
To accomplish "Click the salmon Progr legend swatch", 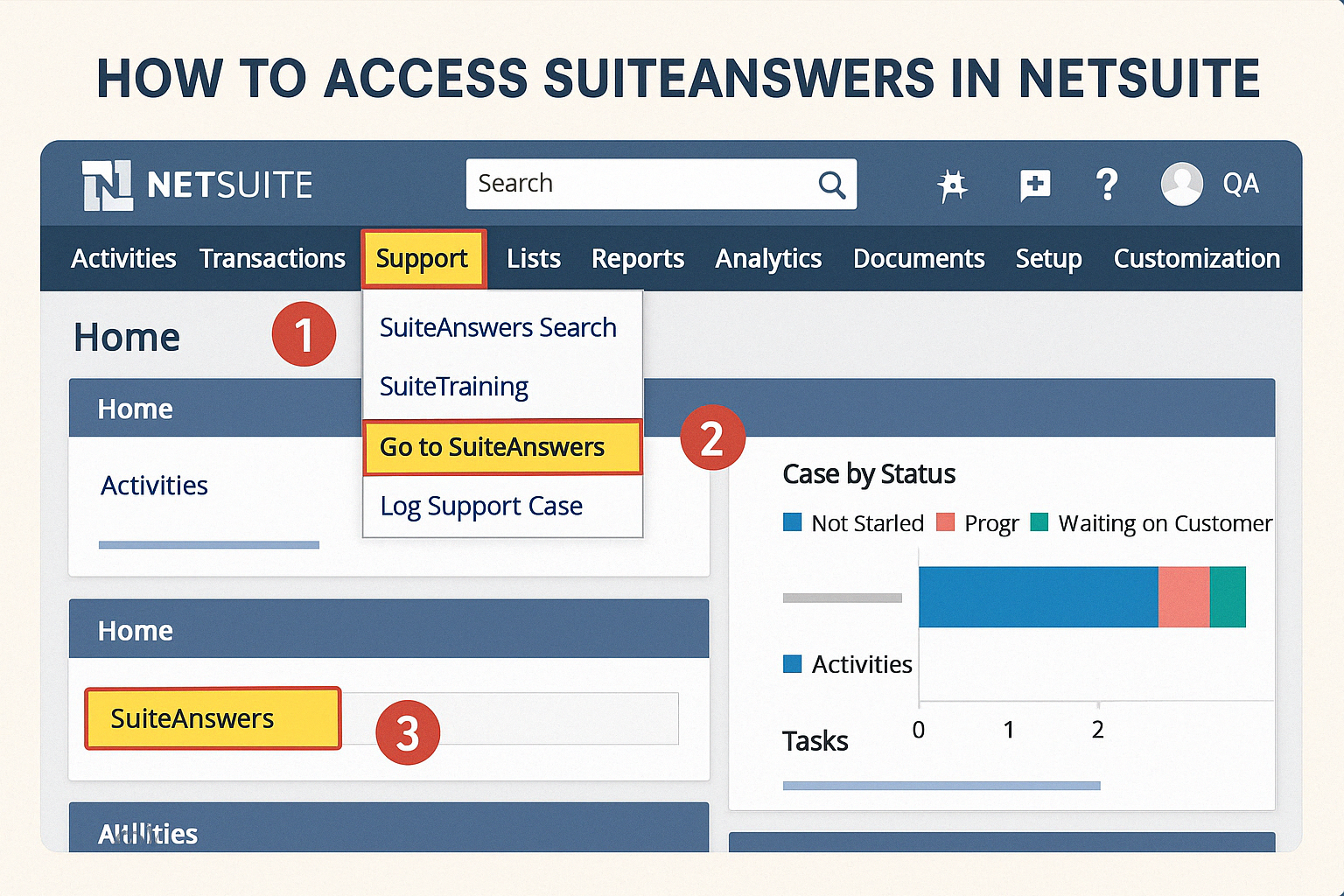I will [x=945, y=522].
